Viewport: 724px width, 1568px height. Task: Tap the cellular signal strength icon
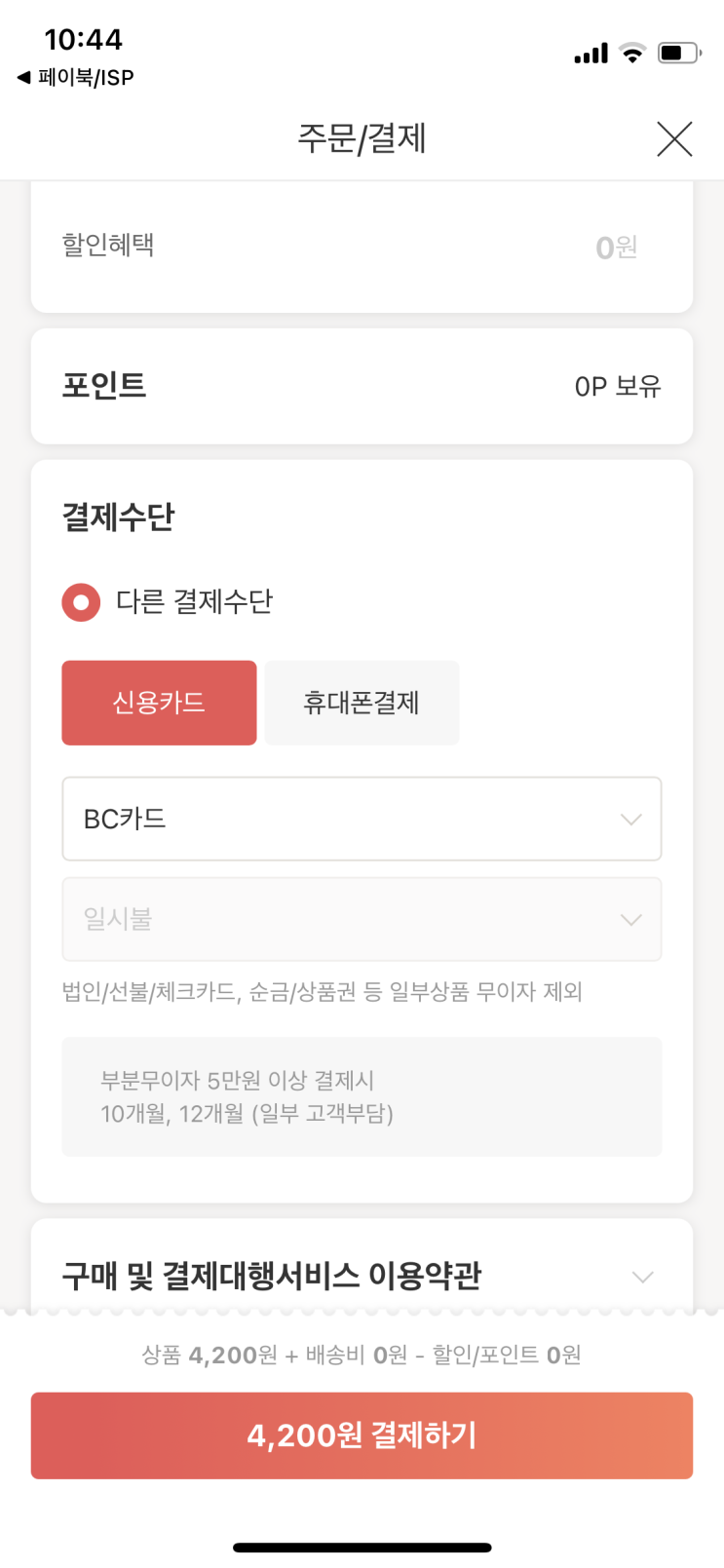click(x=591, y=54)
